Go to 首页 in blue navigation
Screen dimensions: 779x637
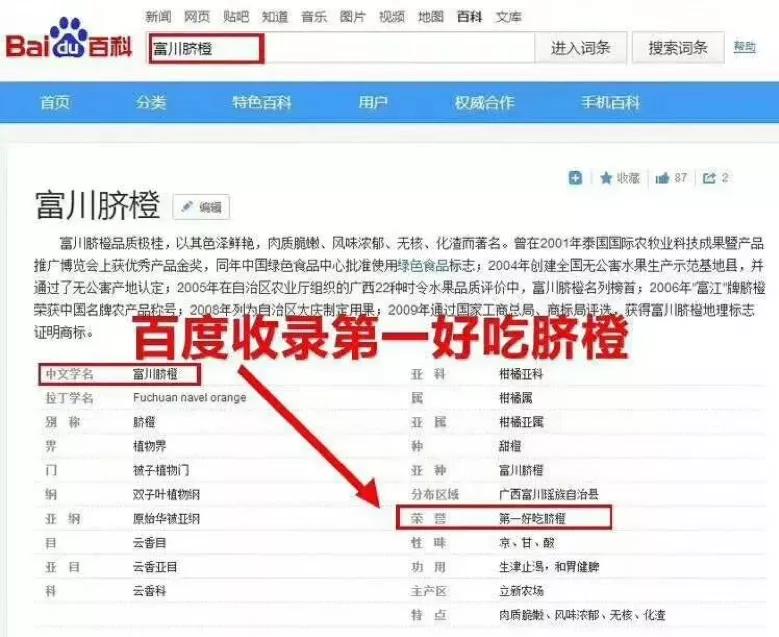tap(55, 102)
